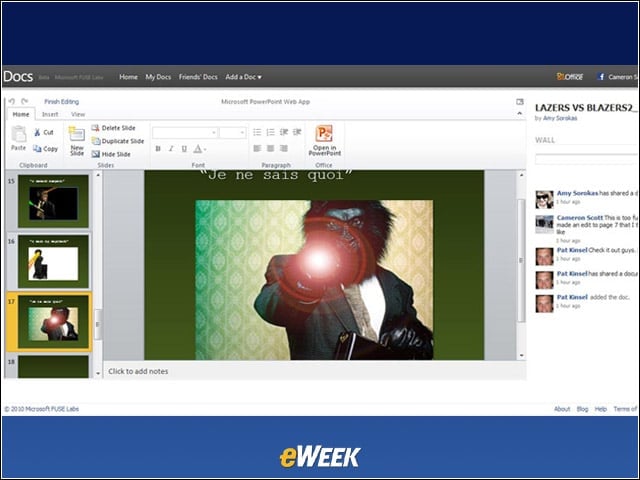Viewport: 640px width, 480px height.
Task: Open the About footer link
Action: 562,409
